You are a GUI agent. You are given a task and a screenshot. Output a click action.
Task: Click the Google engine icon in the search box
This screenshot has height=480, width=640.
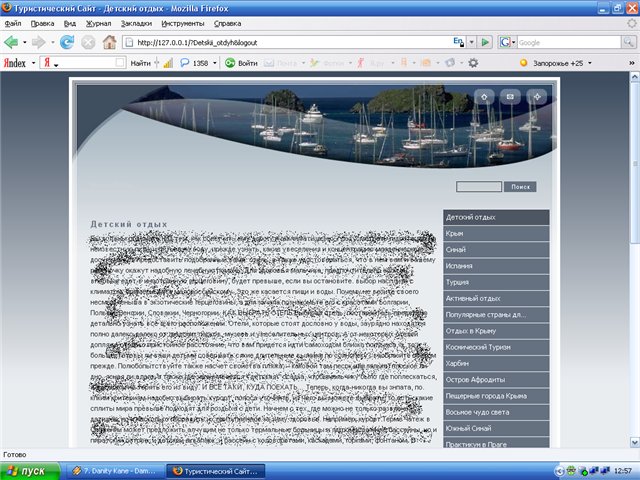(x=505, y=42)
